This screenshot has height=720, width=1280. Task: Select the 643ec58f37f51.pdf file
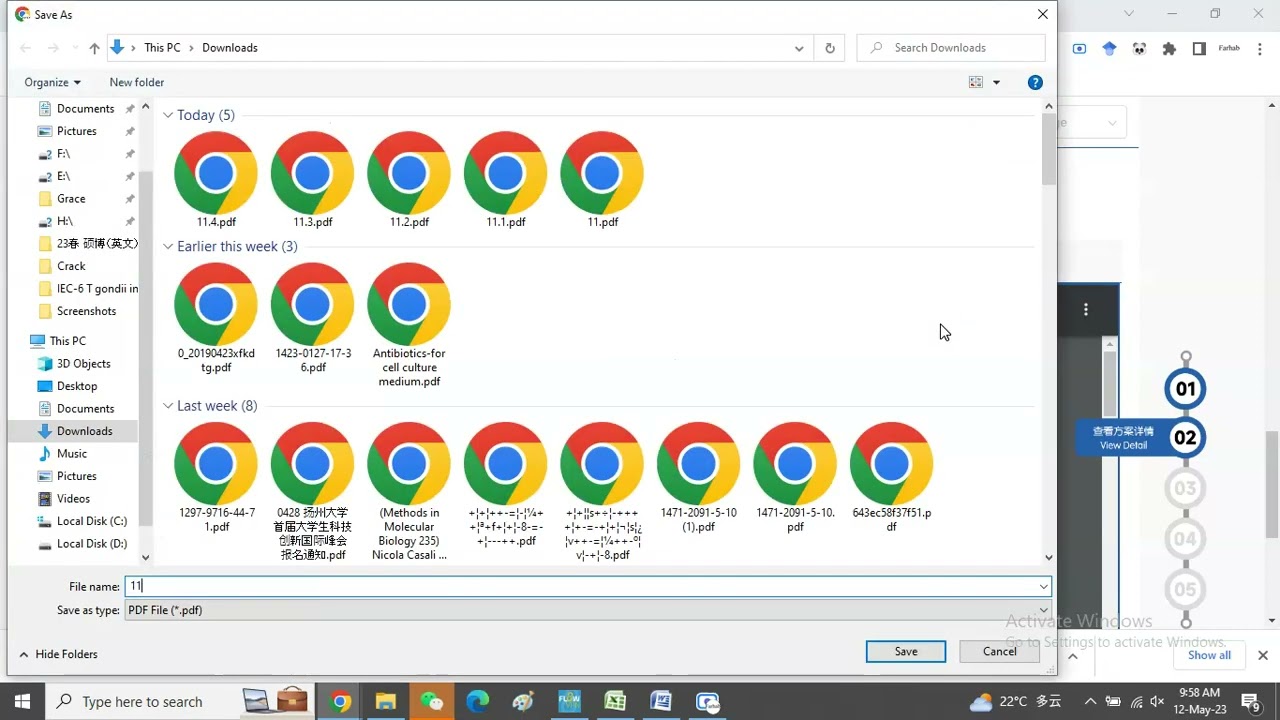[891, 478]
